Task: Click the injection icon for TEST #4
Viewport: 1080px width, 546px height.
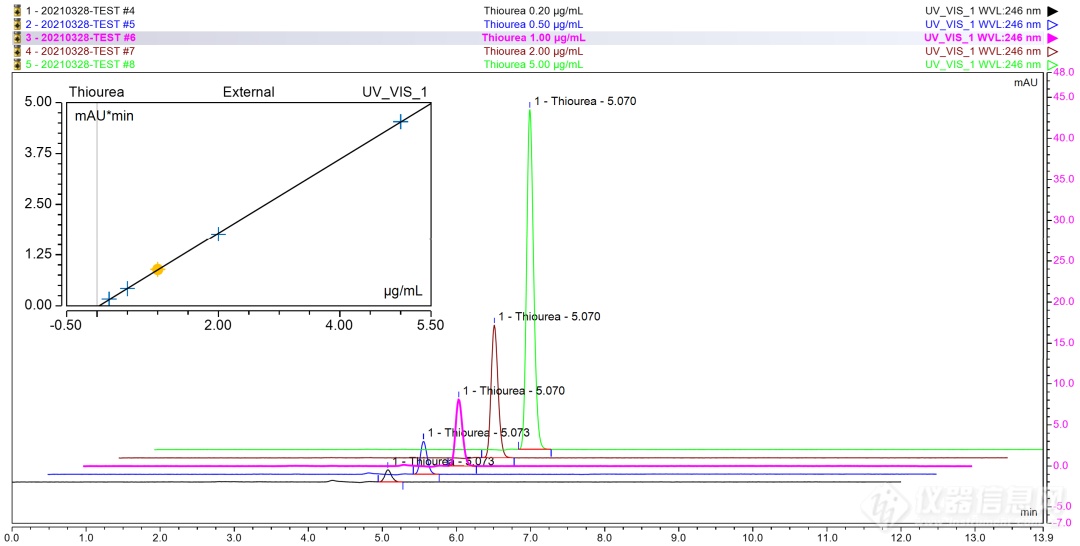Action: click(x=17, y=10)
